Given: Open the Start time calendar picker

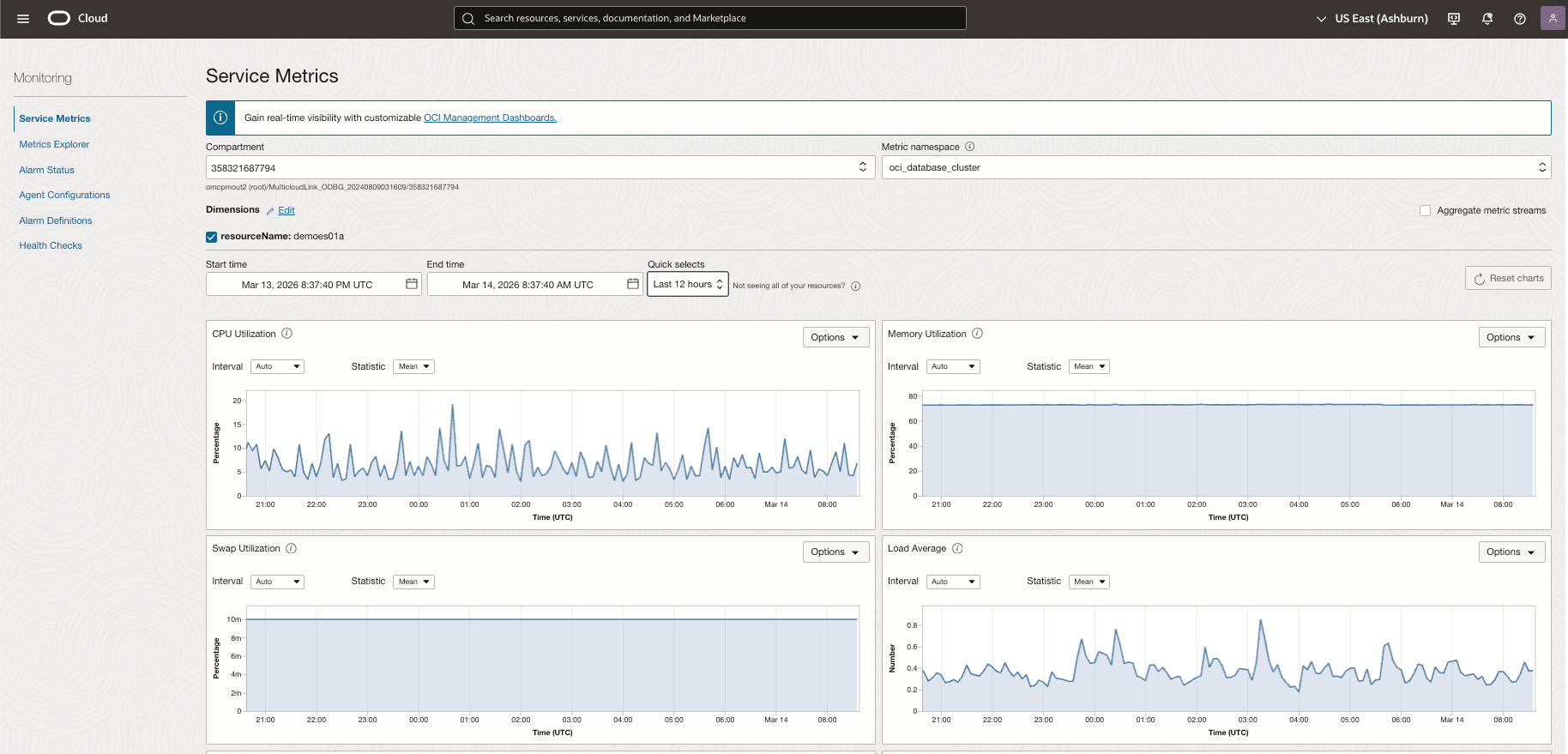Looking at the screenshot, I should point(412,284).
